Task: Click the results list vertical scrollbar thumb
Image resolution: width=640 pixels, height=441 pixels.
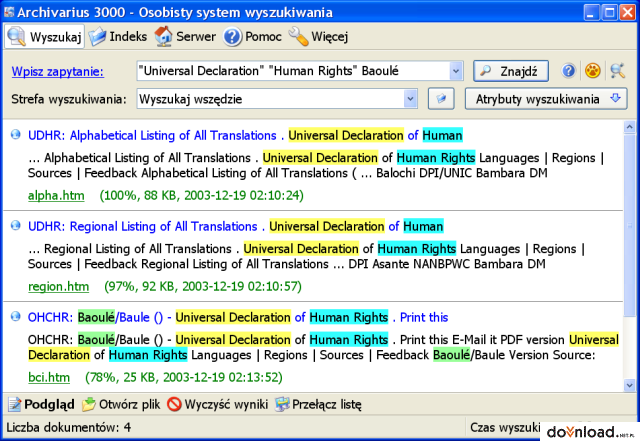Action: pyautogui.click(x=629, y=225)
